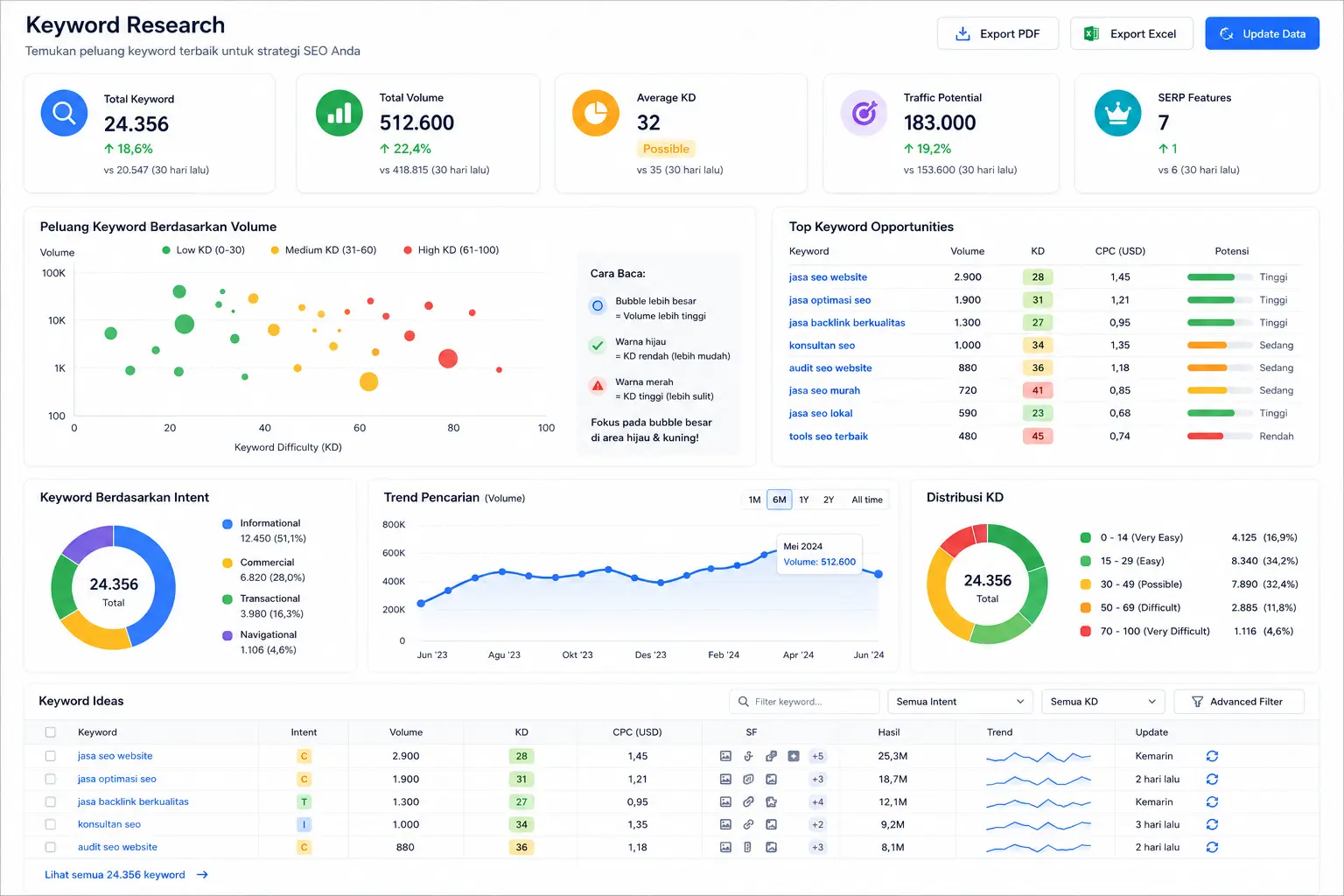Click the blue circle bubble icon in Cara Baca

point(598,305)
